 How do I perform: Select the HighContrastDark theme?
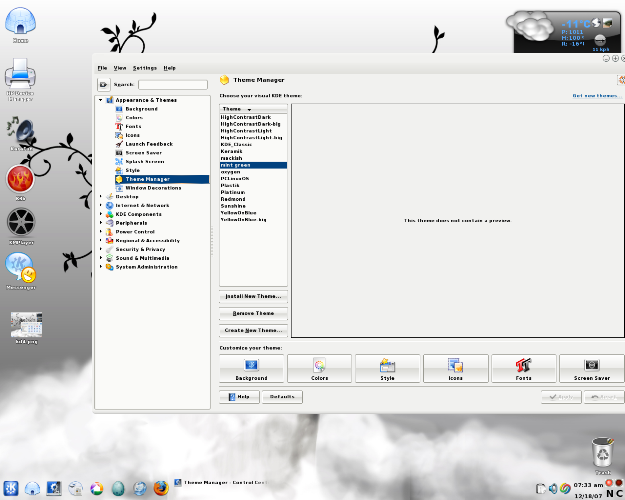click(253, 117)
